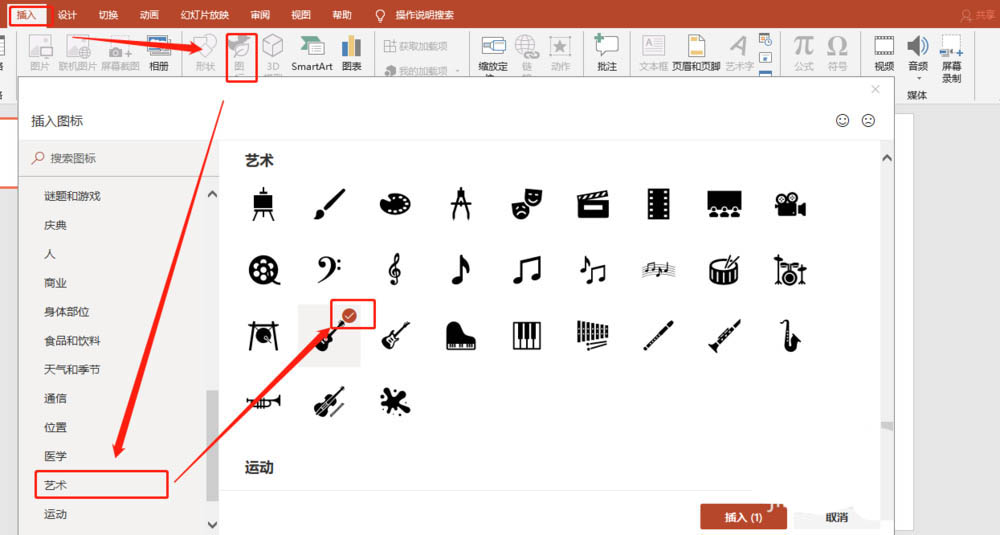
Task: Choose the flute icon
Action: (658, 335)
